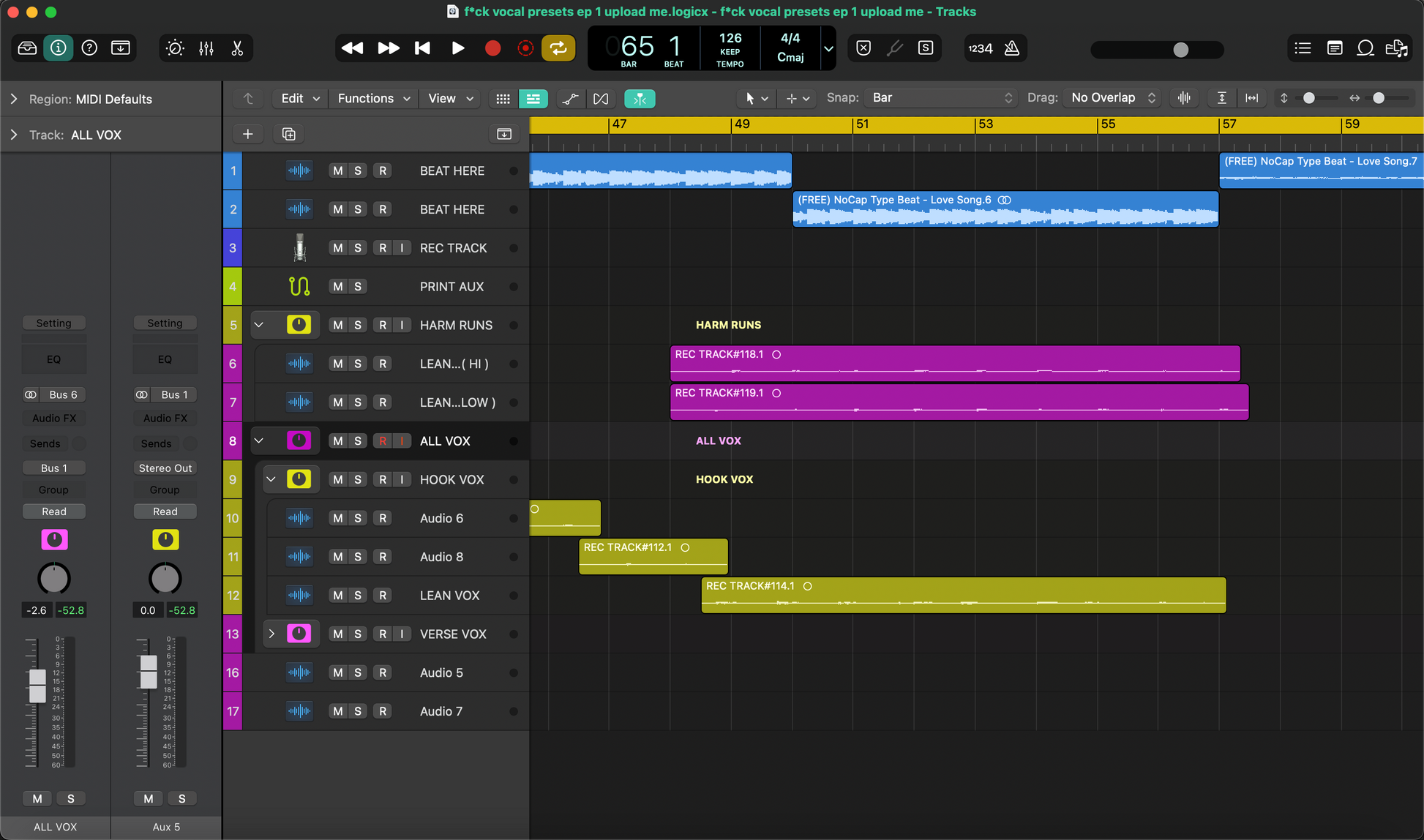Select the REC TRACK#114.1 region

(x=964, y=595)
